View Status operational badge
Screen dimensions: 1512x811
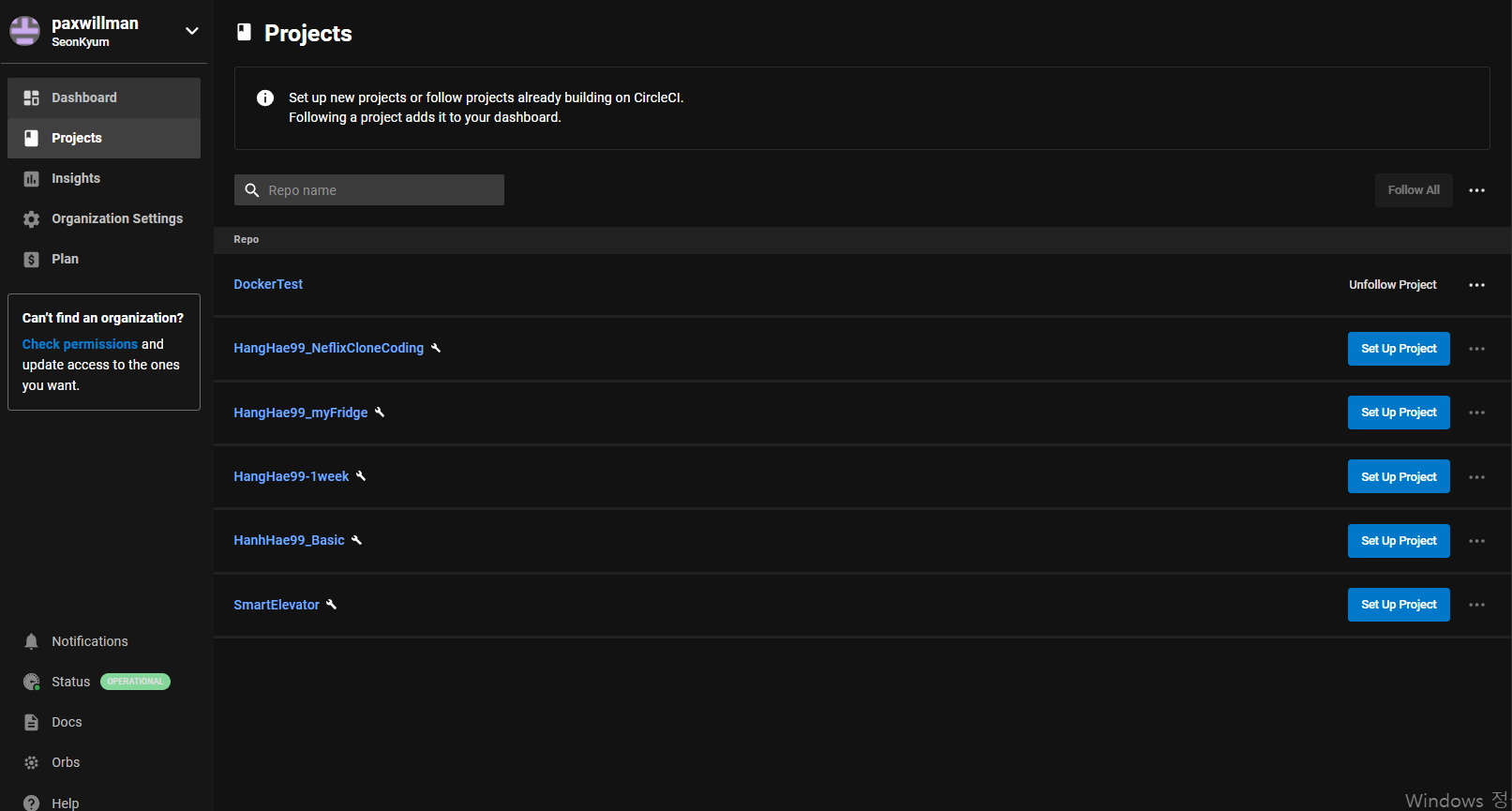135,682
